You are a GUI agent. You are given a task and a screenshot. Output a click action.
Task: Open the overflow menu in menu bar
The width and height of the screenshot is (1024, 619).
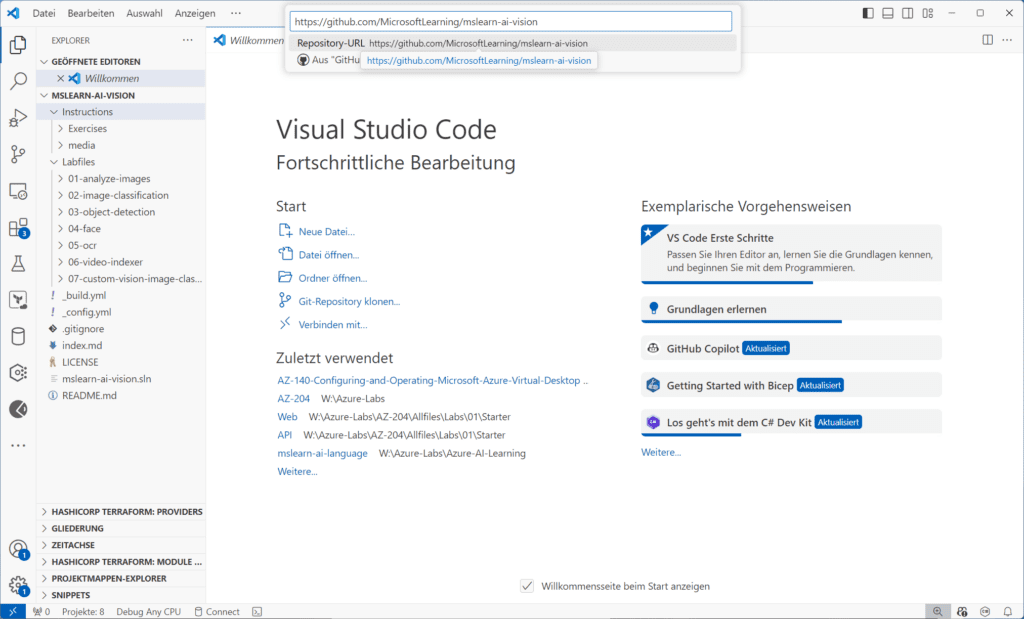236,13
